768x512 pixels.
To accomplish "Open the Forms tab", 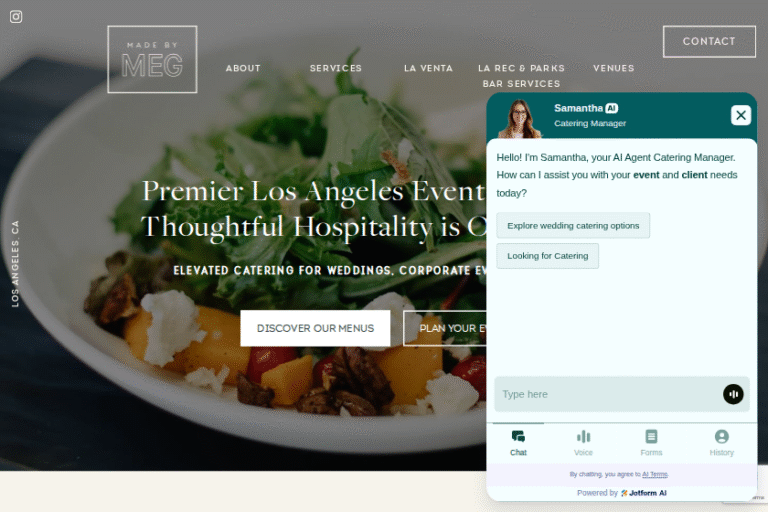I will [651, 443].
